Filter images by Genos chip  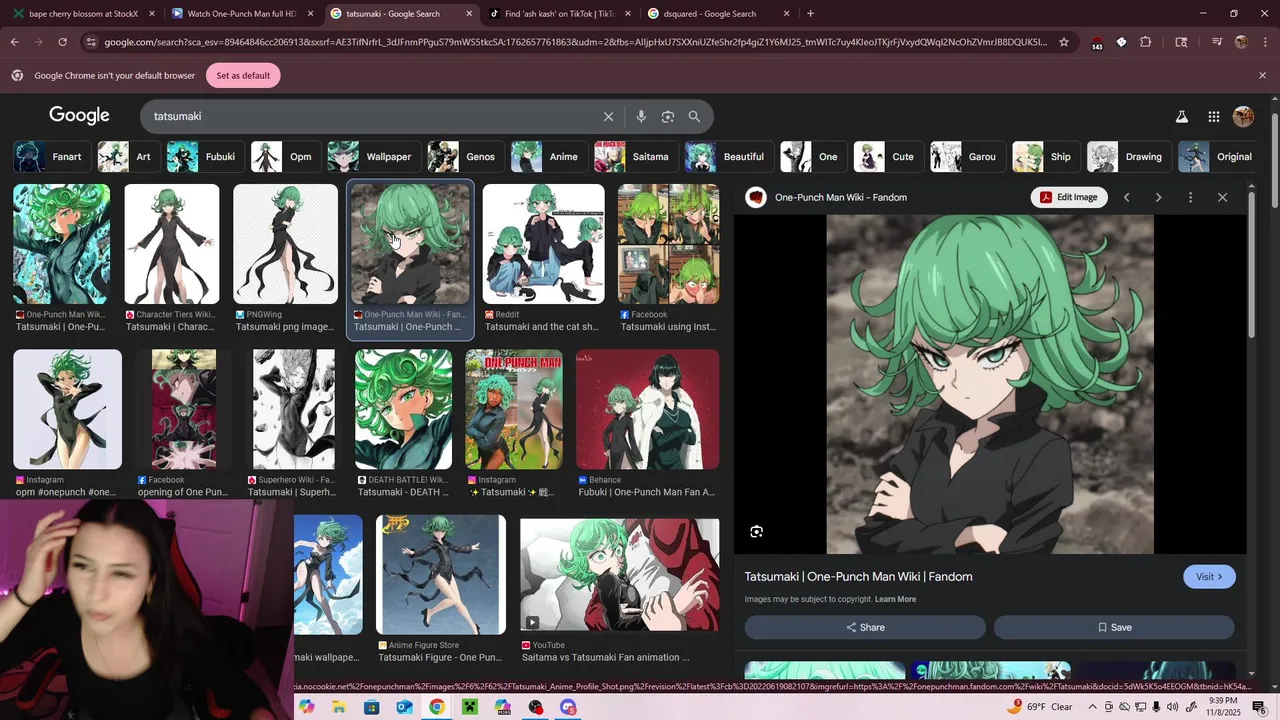[465, 157]
